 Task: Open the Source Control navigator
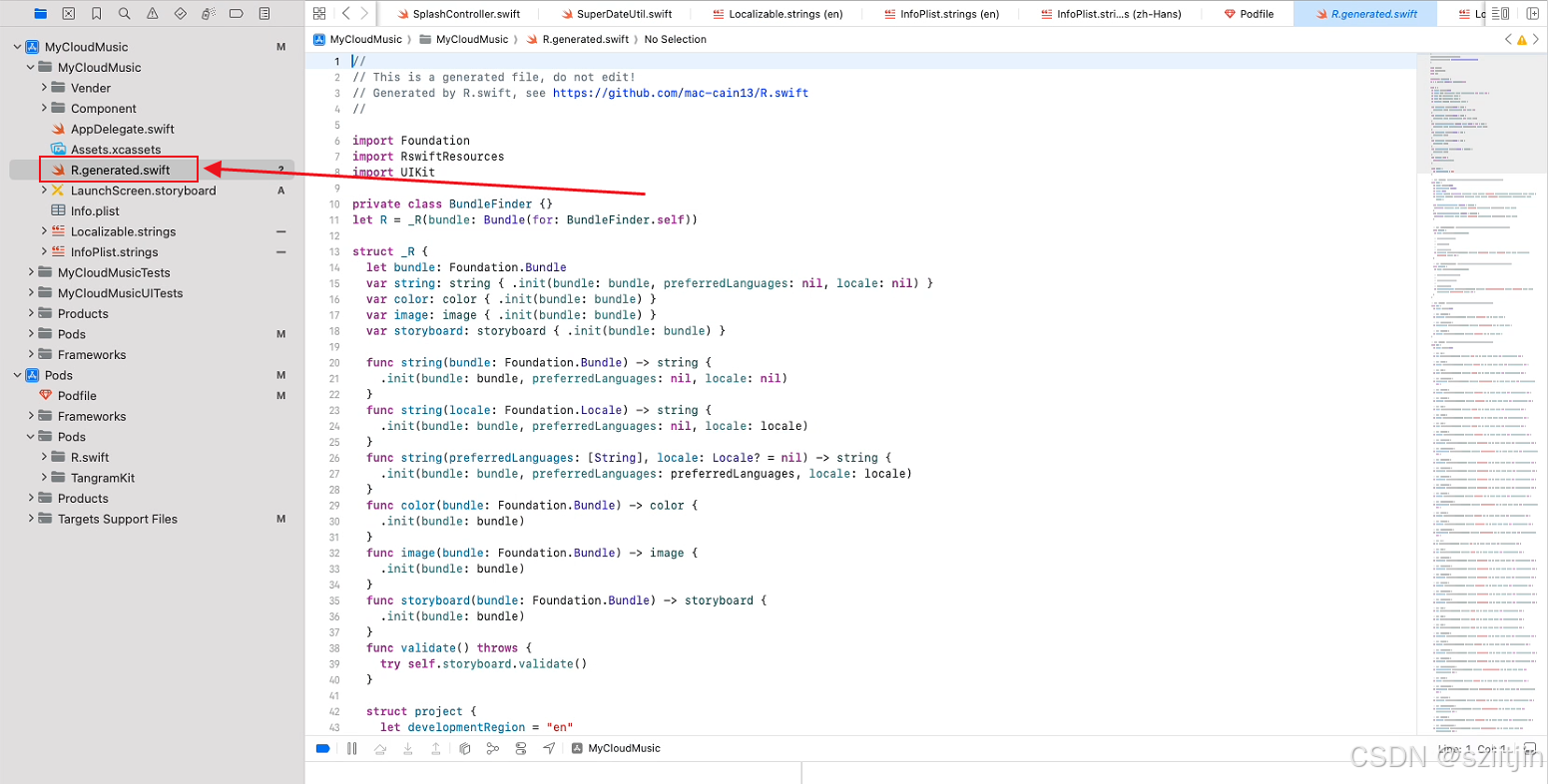68,14
